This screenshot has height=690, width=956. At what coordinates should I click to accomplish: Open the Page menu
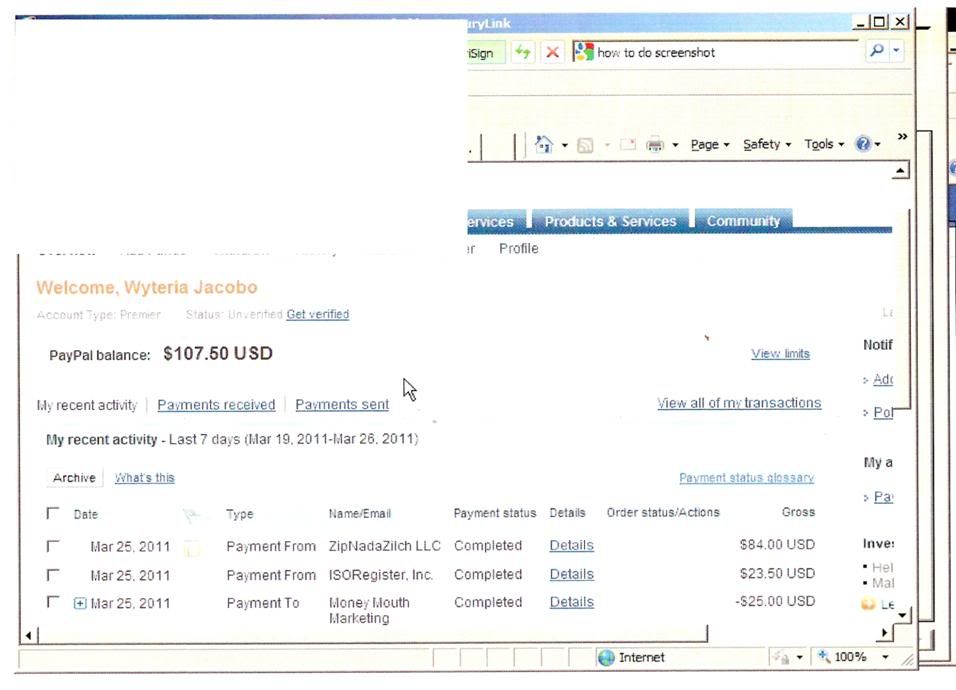click(x=710, y=144)
